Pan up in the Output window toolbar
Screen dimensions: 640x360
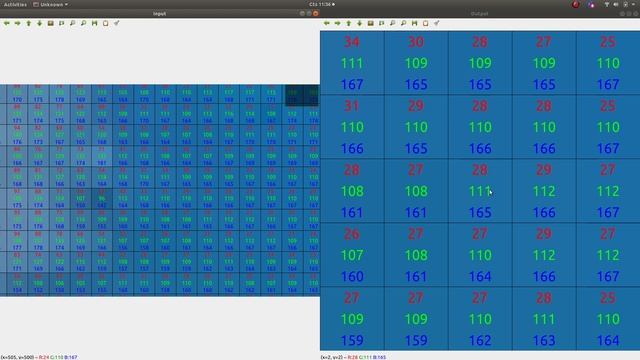(349, 23)
